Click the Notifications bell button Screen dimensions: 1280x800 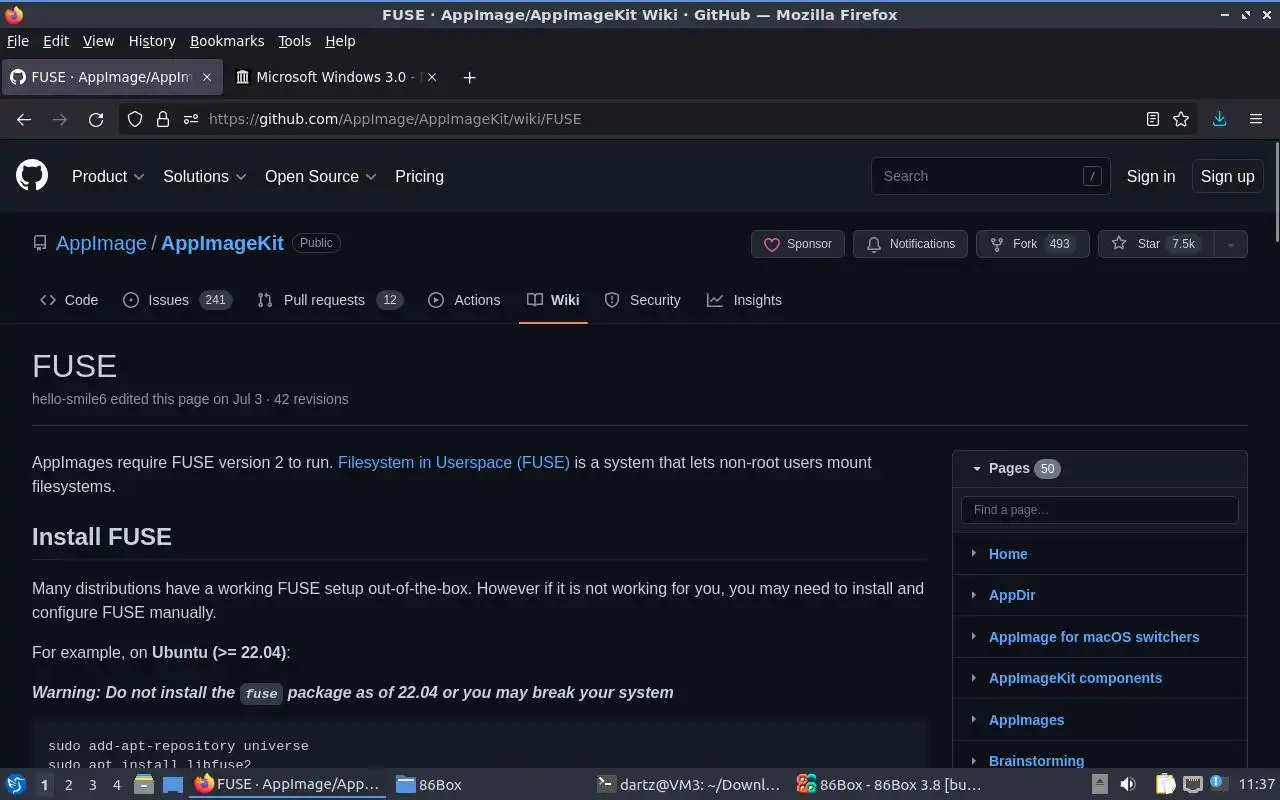(x=910, y=244)
